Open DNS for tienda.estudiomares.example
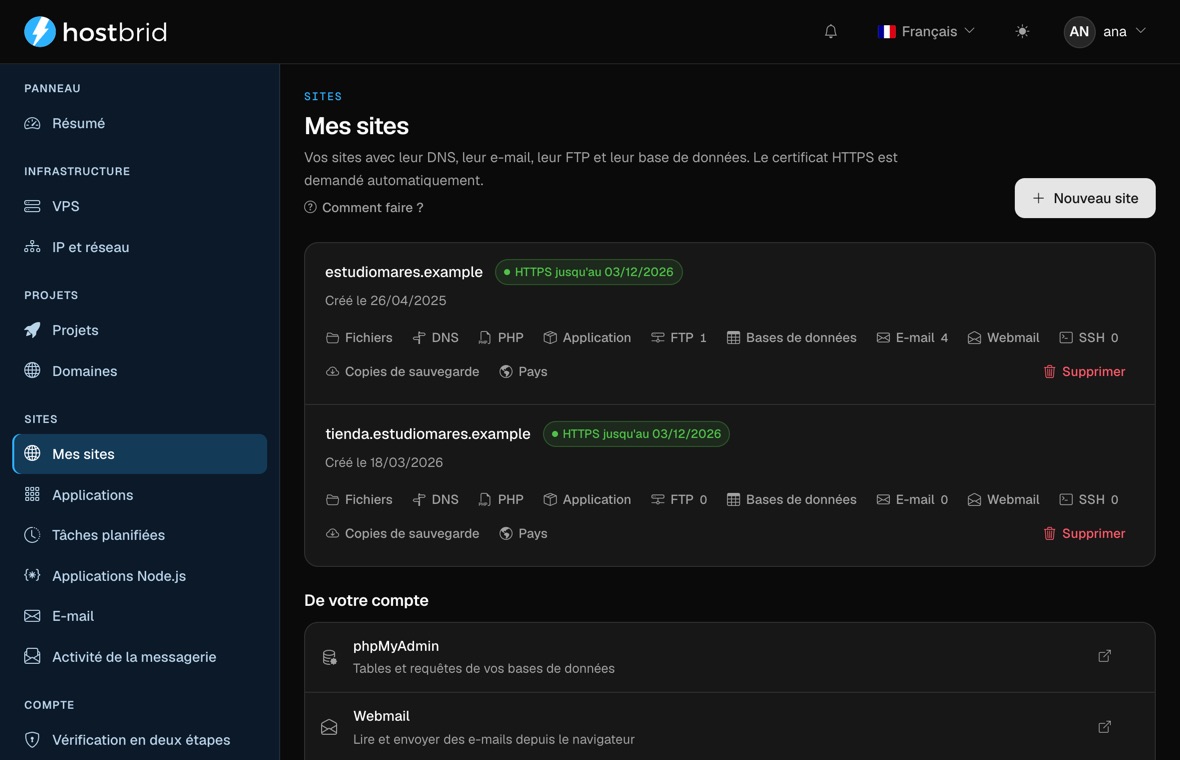Image resolution: width=1180 pixels, height=760 pixels. point(436,500)
